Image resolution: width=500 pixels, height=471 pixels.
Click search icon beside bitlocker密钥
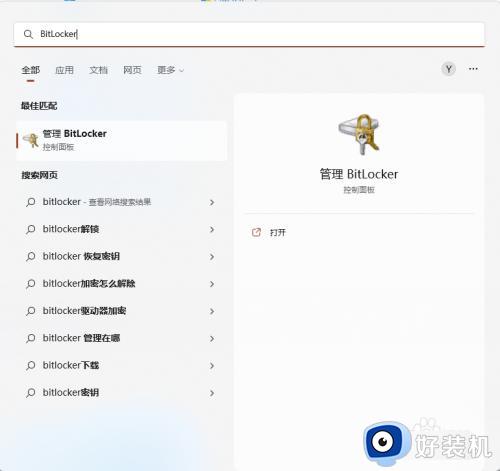tap(31, 393)
